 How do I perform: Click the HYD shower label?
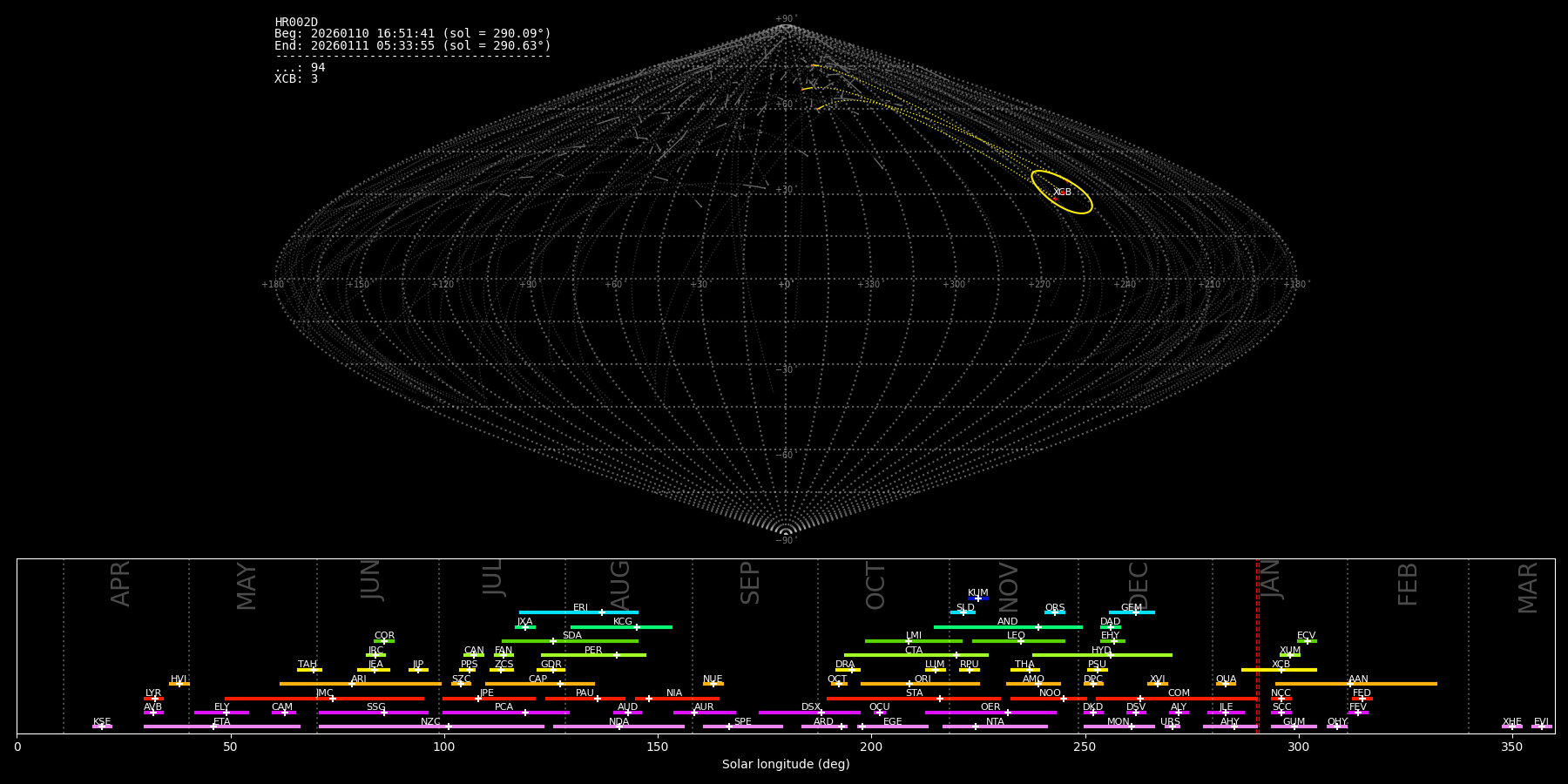coord(1102,651)
